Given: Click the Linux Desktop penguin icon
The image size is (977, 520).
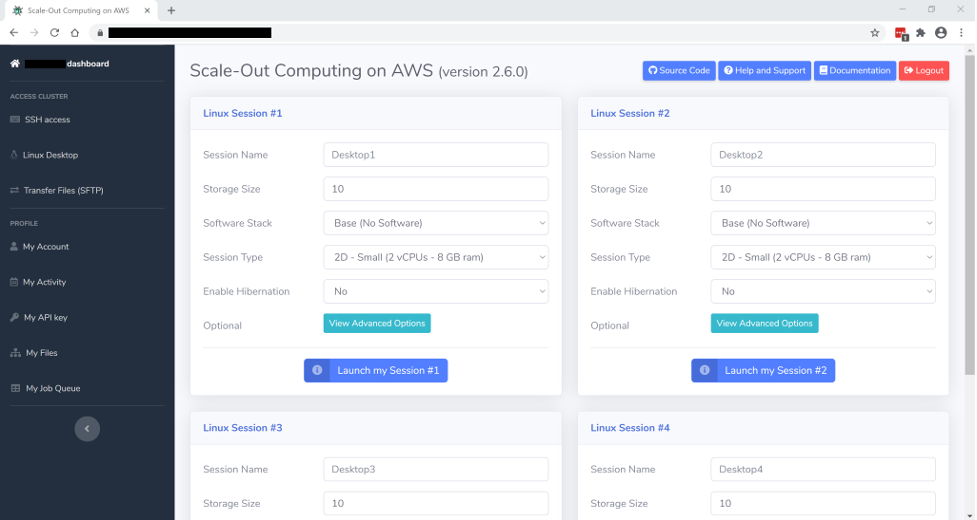Looking at the screenshot, I should point(14,155).
